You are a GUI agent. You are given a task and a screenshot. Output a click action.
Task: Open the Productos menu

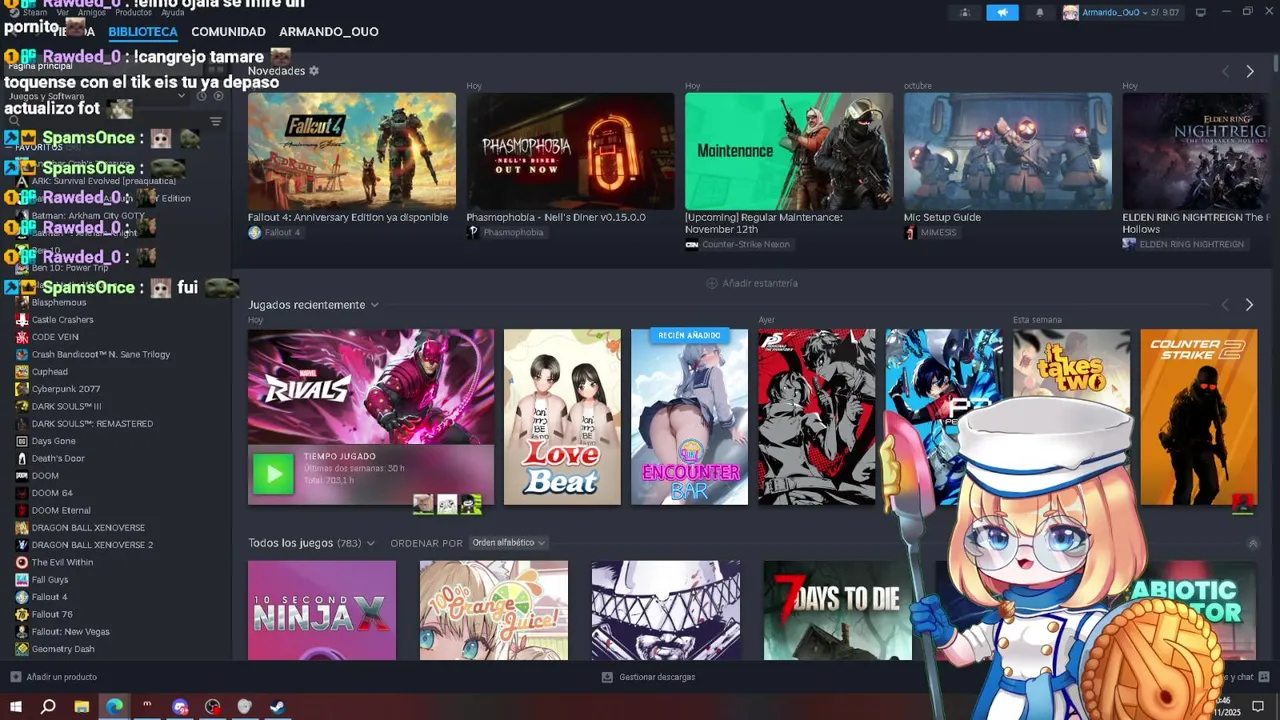click(133, 12)
